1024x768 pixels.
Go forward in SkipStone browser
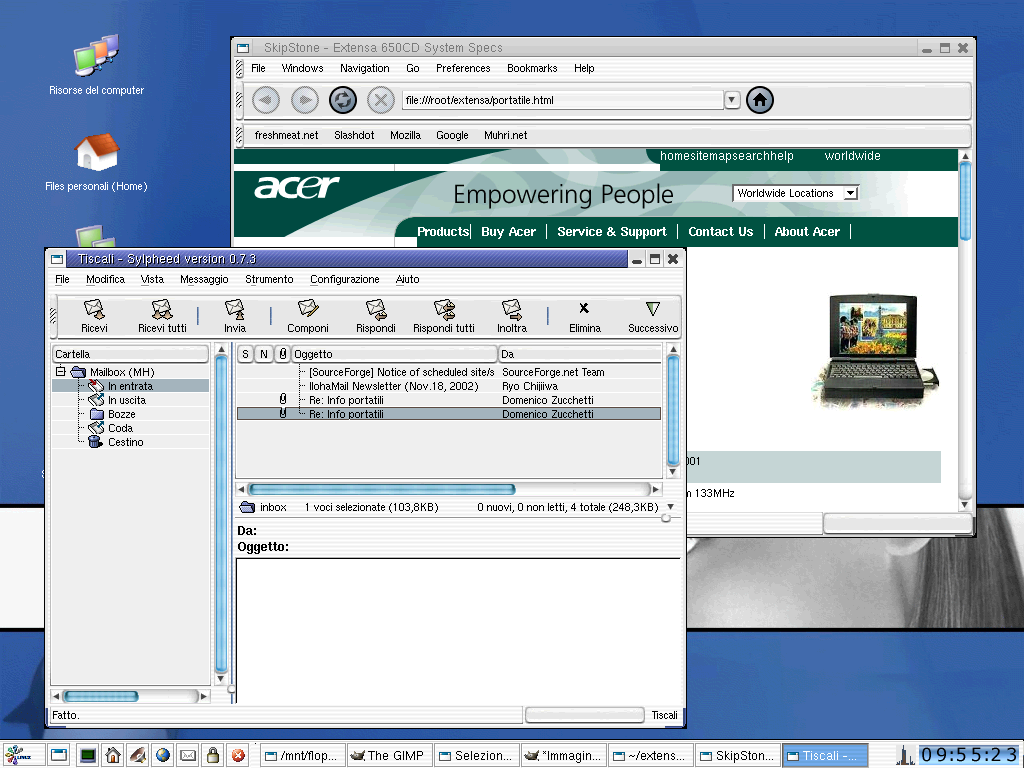point(304,100)
